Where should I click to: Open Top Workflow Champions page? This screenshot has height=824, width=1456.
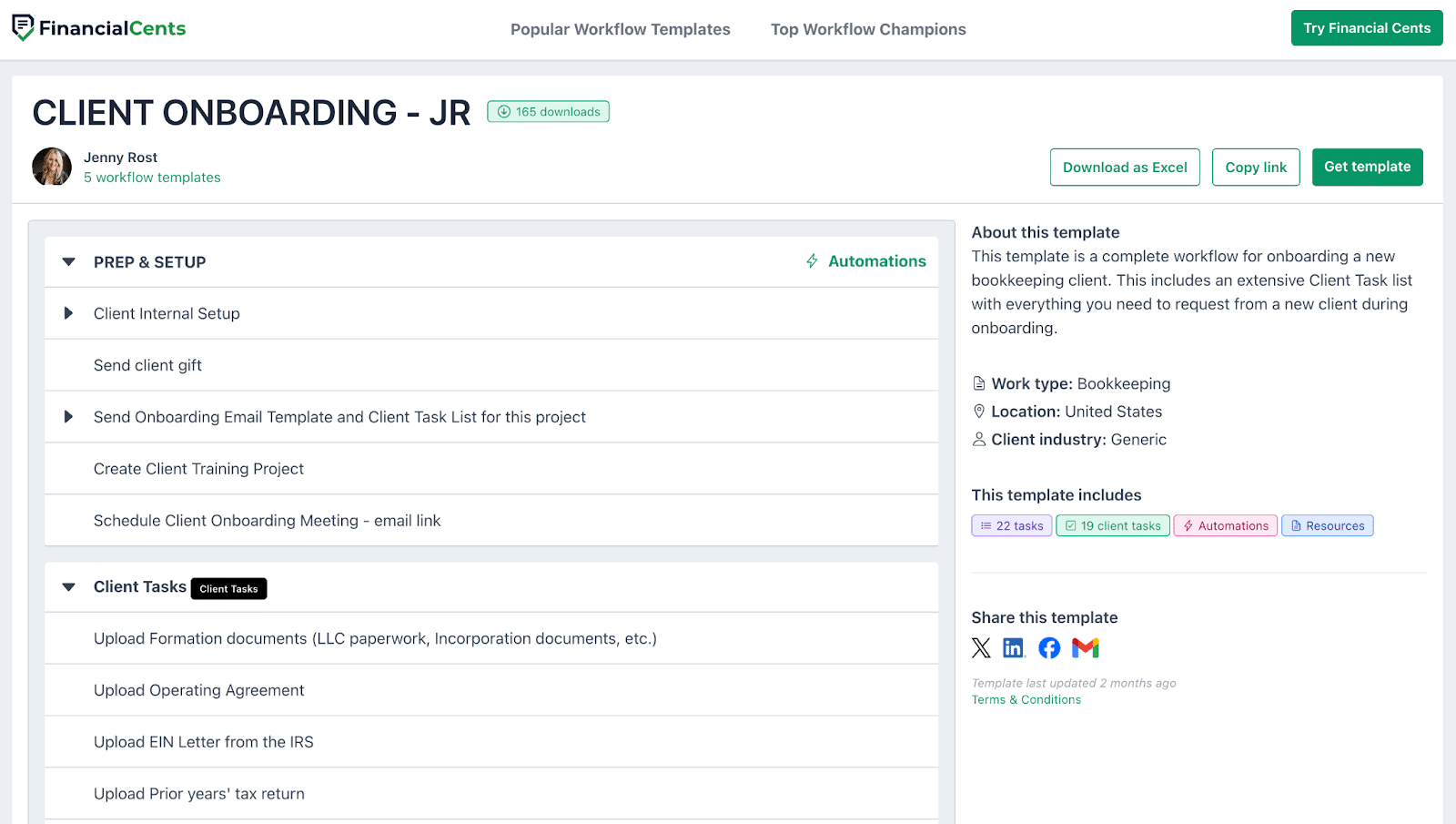[x=868, y=29]
